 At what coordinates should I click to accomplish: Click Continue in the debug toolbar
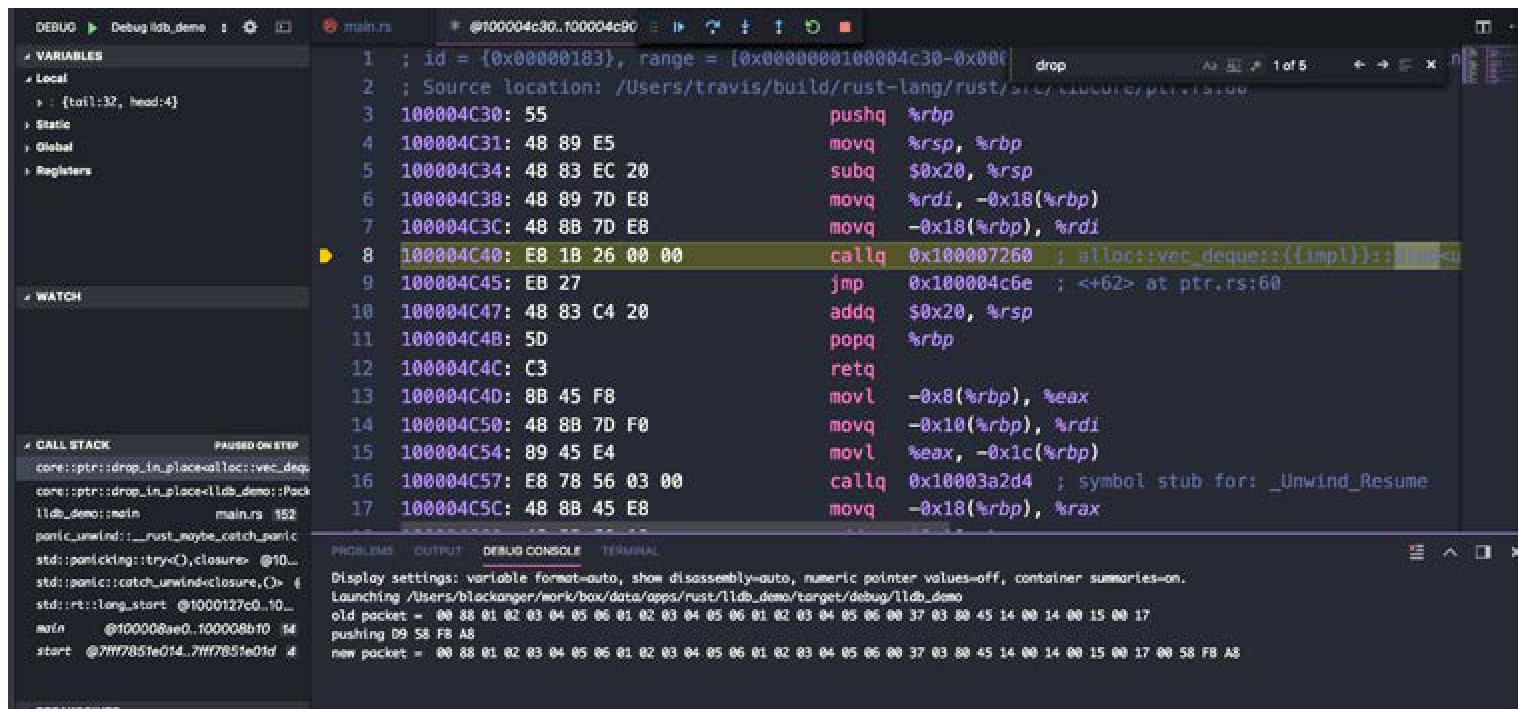(679, 28)
